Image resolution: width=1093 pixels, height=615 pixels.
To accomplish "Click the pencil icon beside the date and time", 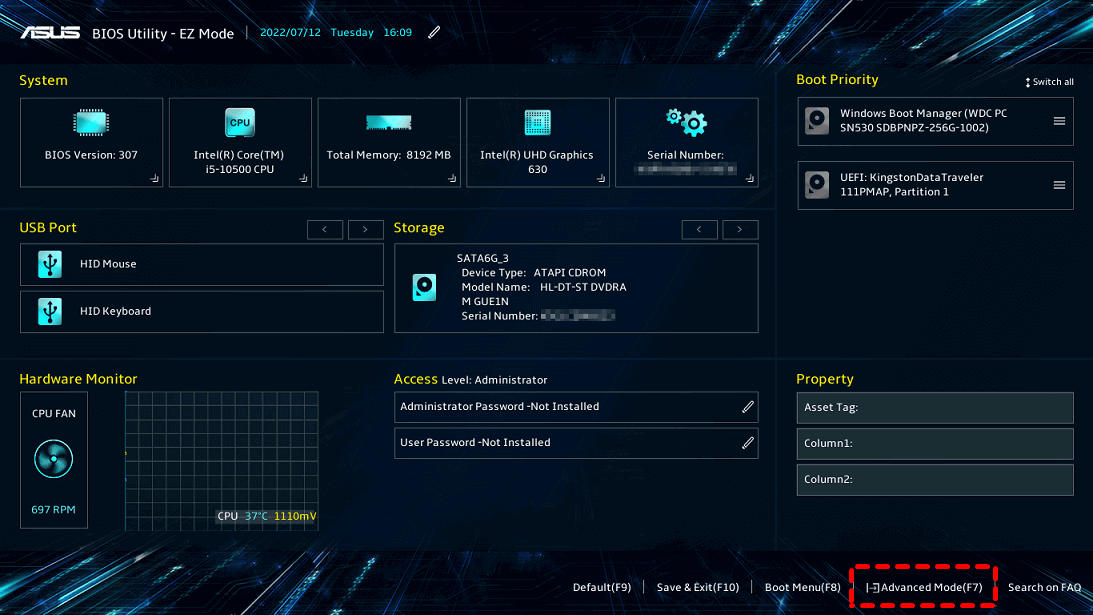I will 434,33.
